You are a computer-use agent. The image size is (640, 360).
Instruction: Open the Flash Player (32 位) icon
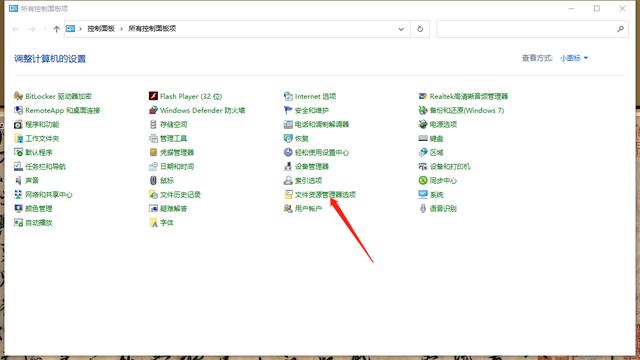point(153,96)
